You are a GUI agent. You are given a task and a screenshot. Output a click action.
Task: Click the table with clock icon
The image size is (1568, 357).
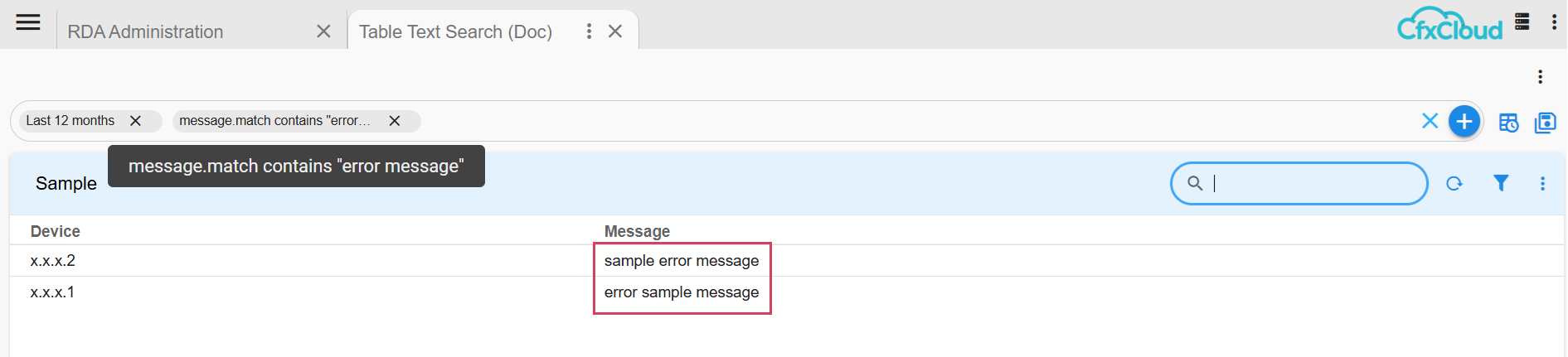1508,123
